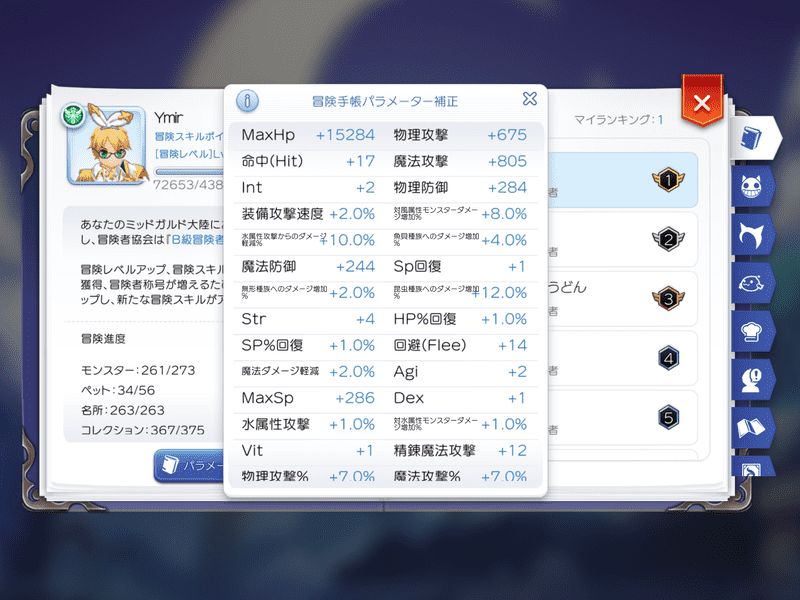Screen dimensions: 800x600
Task: Close the parameter correction popup
Action: (530, 98)
